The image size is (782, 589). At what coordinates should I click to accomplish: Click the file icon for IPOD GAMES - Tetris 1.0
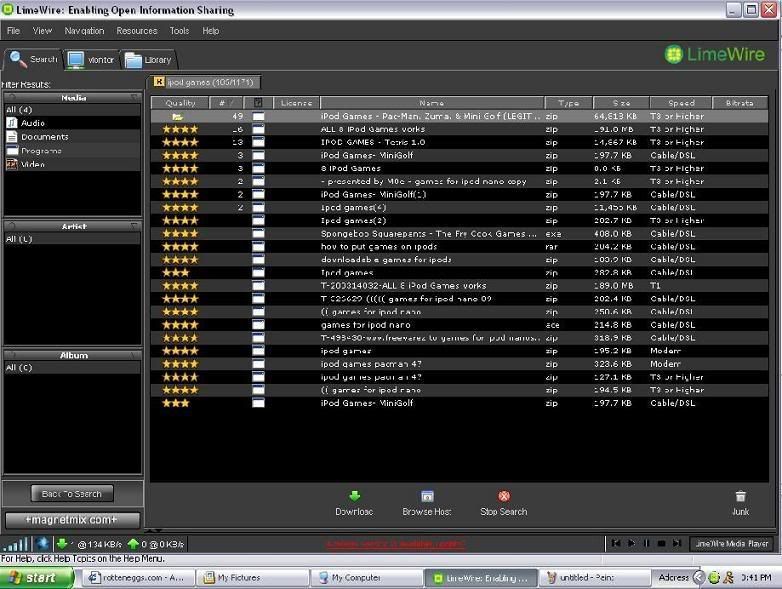point(258,142)
